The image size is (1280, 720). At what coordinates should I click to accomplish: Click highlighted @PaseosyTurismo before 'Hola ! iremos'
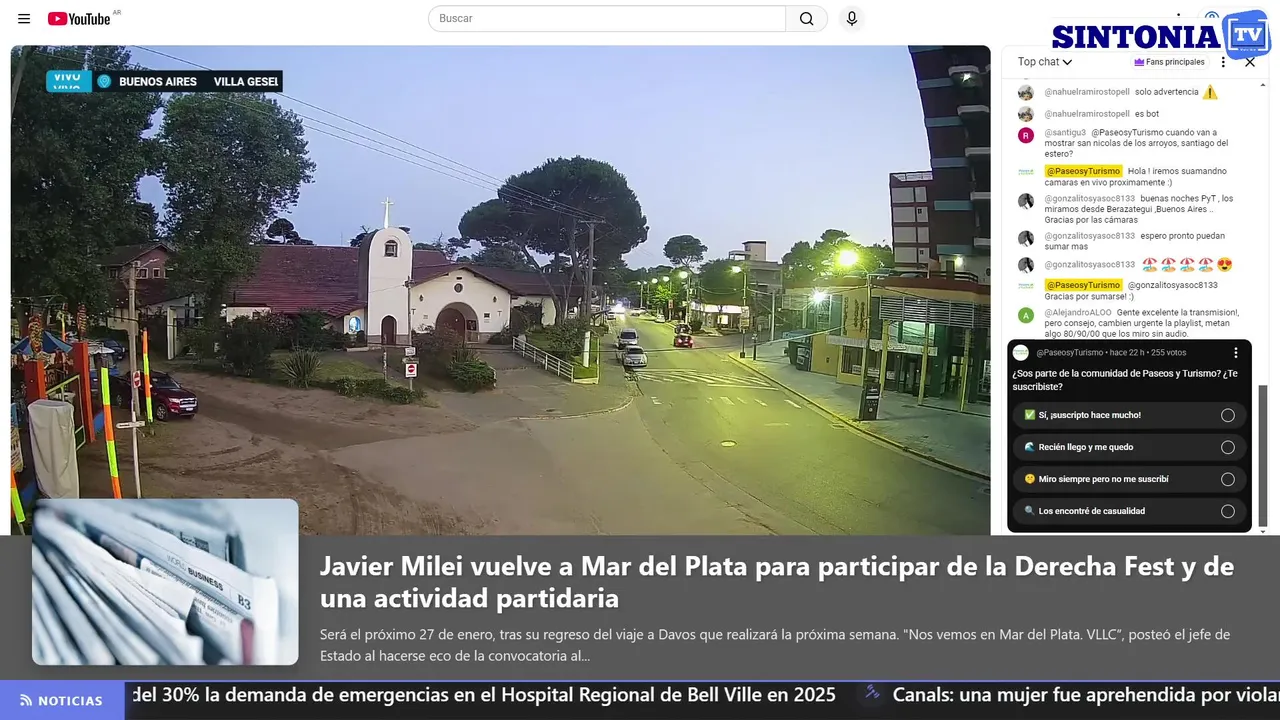pyautogui.click(x=1083, y=171)
